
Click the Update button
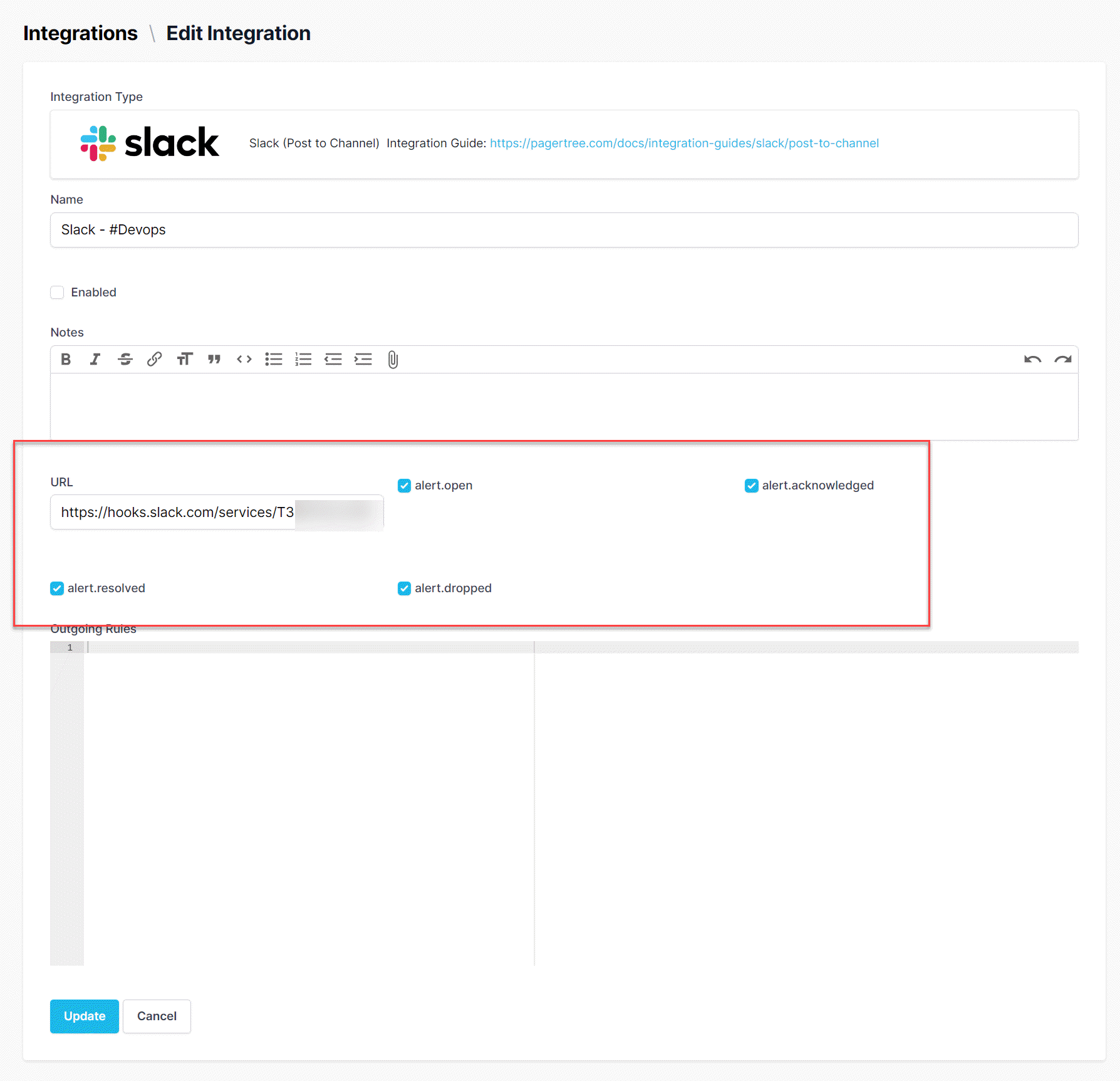[x=85, y=1016]
